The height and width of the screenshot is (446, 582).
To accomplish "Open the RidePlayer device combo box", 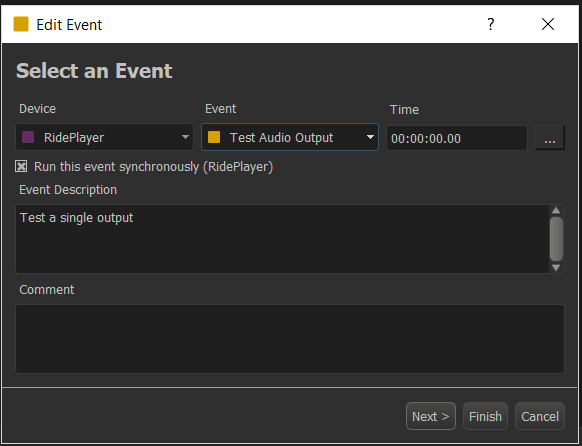I will [104, 137].
